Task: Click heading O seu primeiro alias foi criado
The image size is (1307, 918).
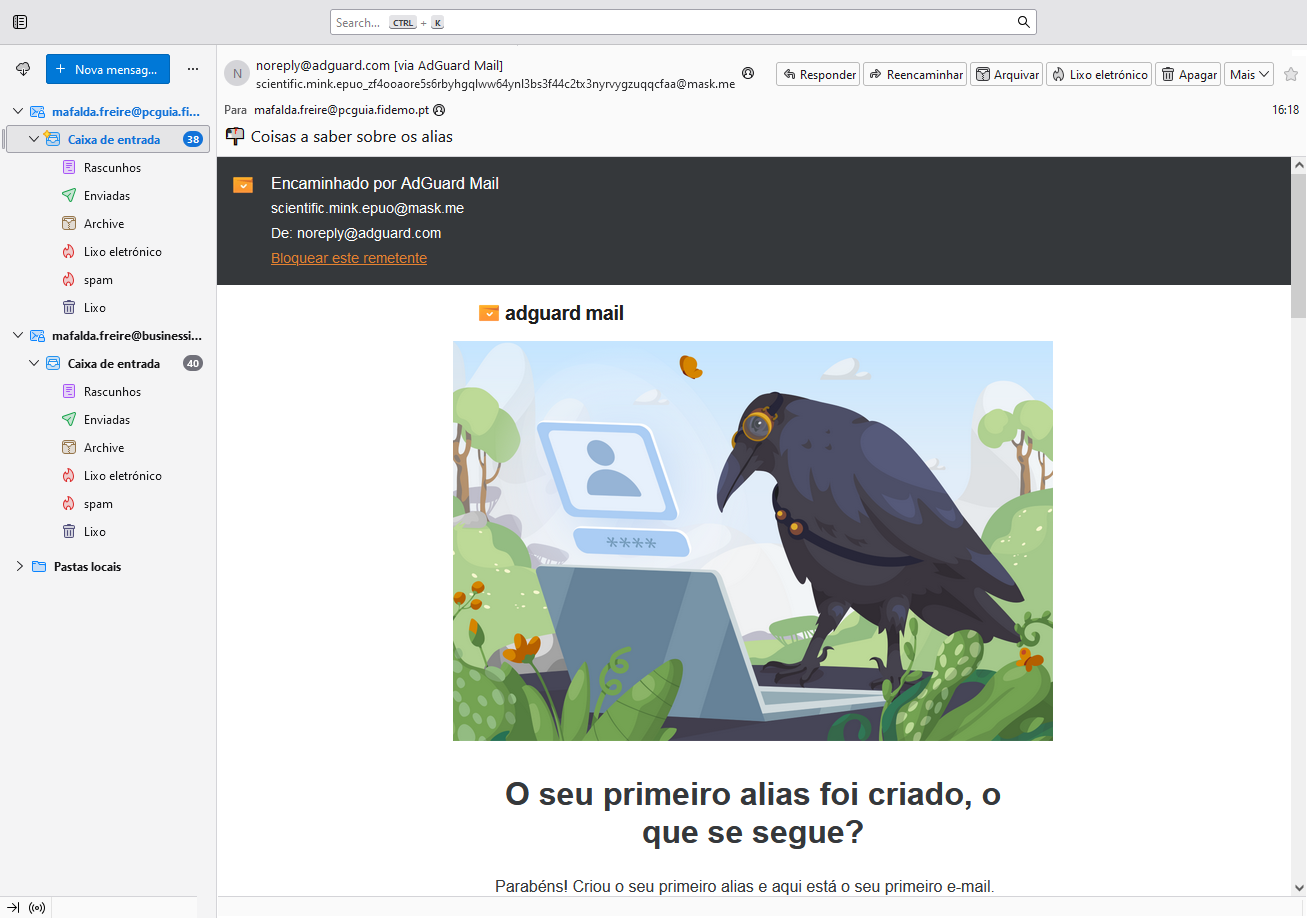Action: (753, 814)
